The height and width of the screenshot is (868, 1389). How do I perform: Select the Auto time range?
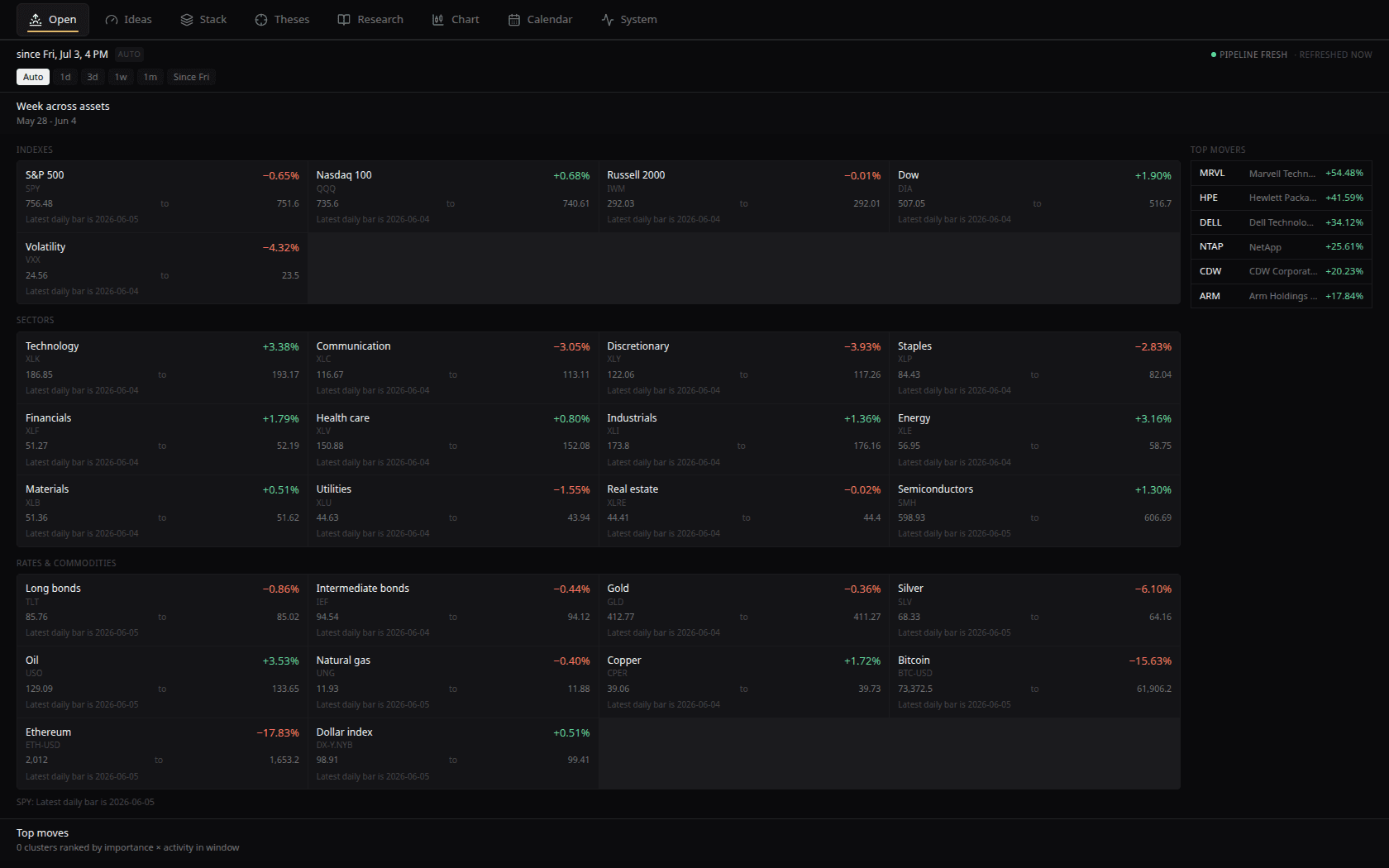(33, 77)
